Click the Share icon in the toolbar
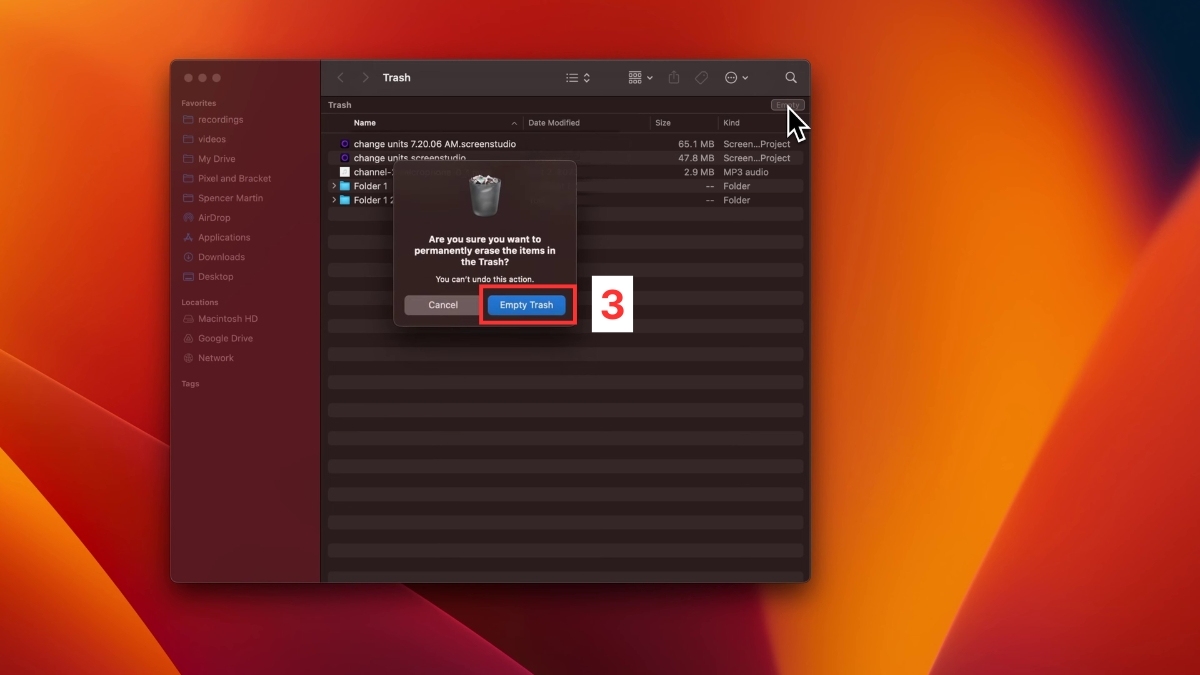Screen dimensions: 1200x675 (x=673, y=77)
